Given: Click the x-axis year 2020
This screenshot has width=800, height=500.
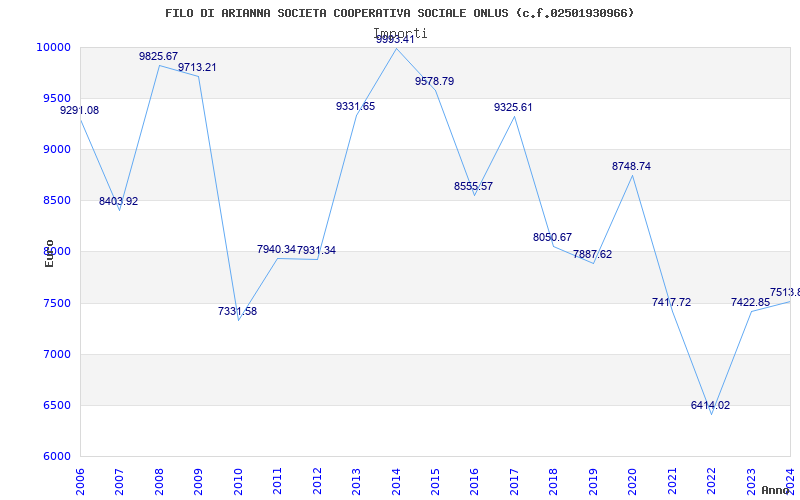Looking at the screenshot, I should [x=633, y=482].
